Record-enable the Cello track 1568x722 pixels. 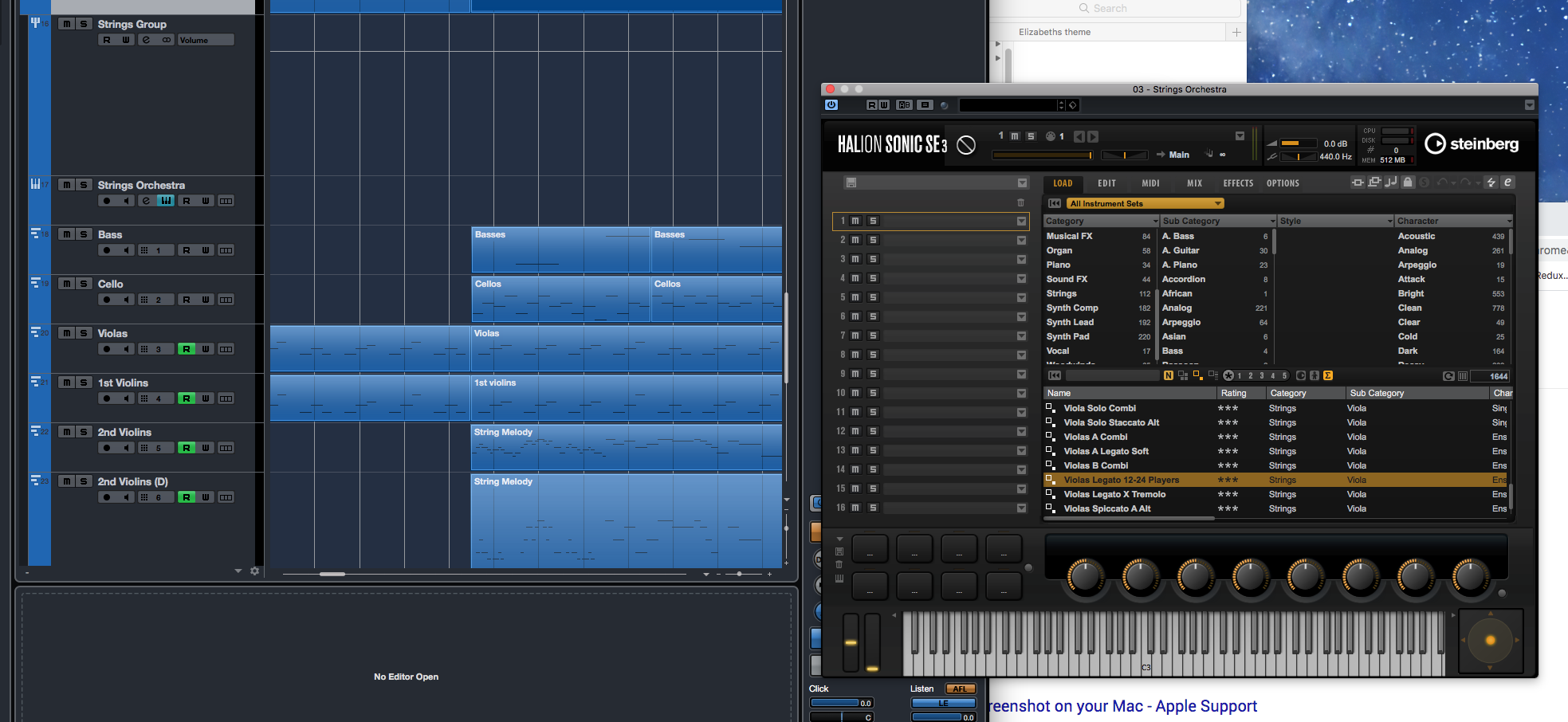tap(107, 300)
